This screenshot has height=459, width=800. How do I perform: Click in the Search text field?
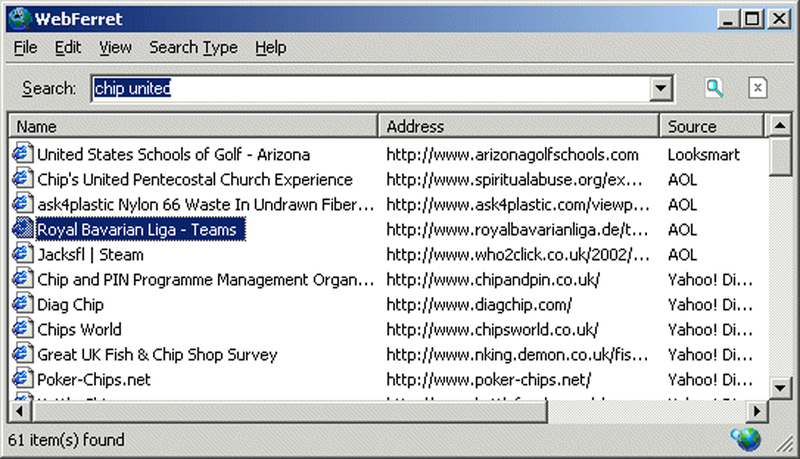click(371, 88)
